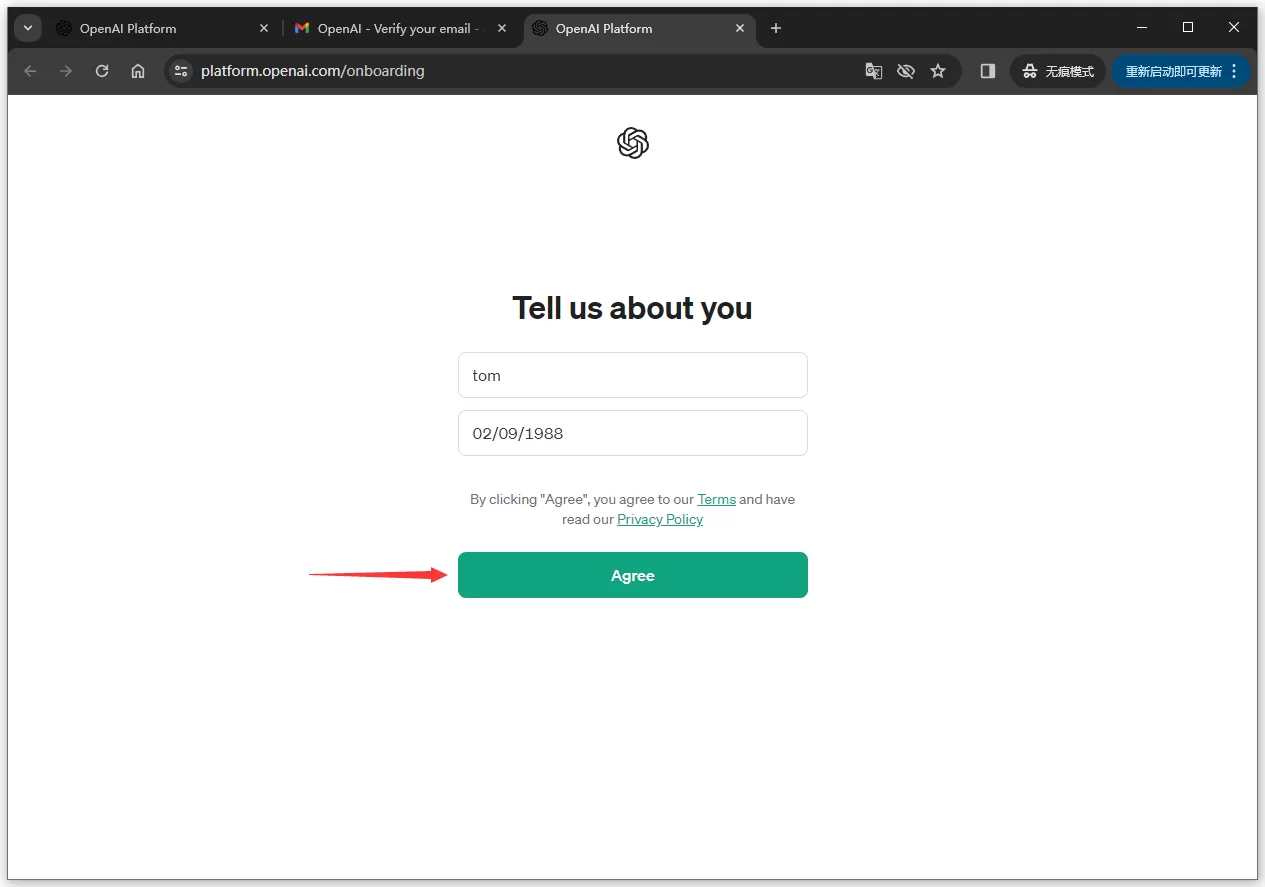
Task: Click the address bar URL platform.openai.com/onboarding
Action: point(312,71)
